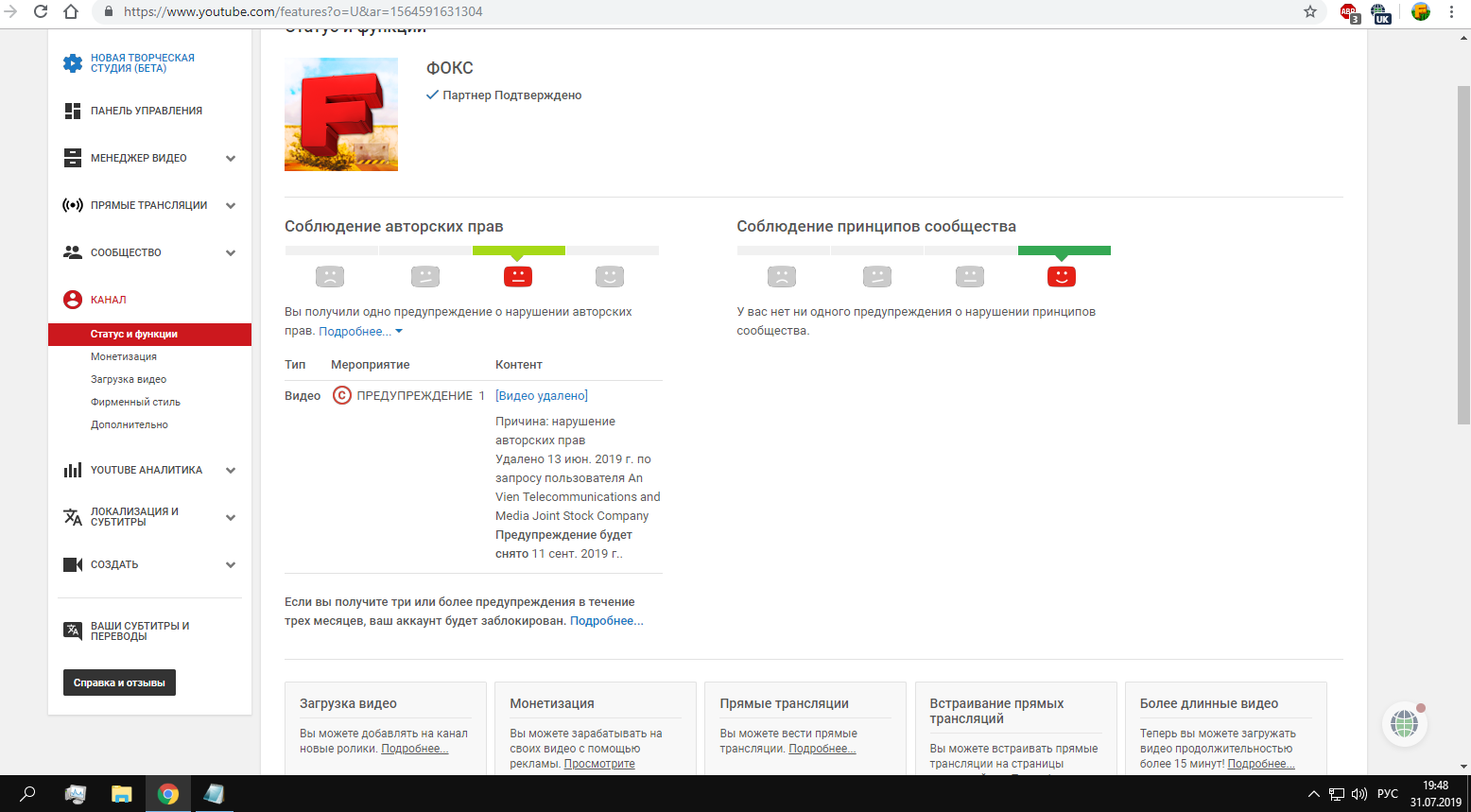Select the Статус и функции menu item
The width and height of the screenshot is (1471, 812).
tap(149, 334)
